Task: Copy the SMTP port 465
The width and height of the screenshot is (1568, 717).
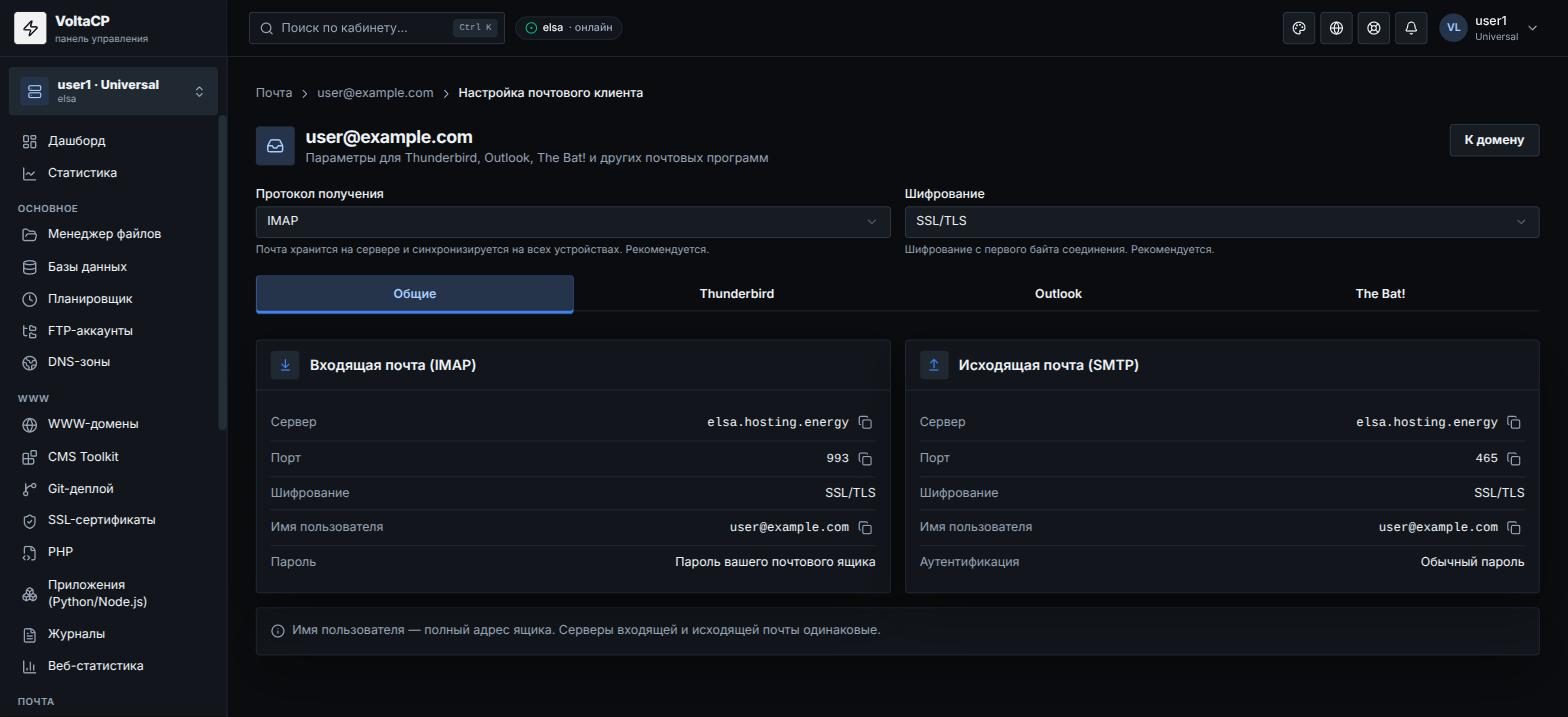Action: click(1514, 459)
